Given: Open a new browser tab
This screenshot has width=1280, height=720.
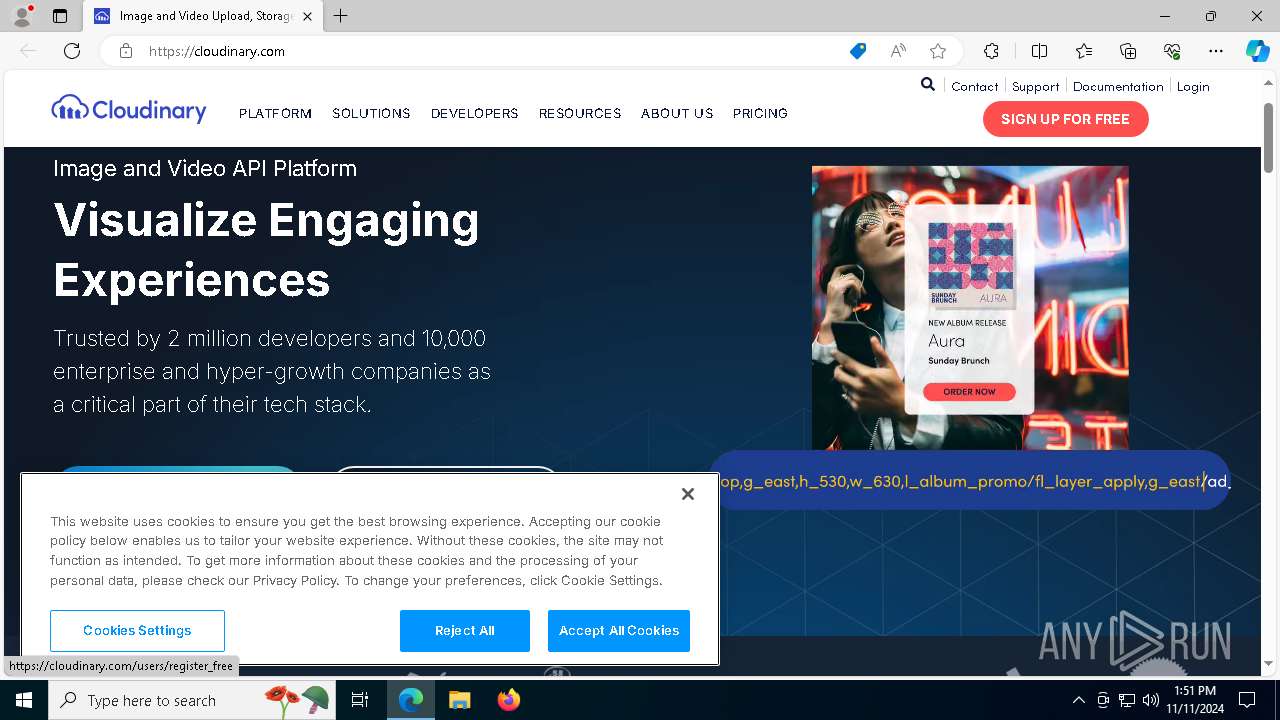Looking at the screenshot, I should click(341, 16).
